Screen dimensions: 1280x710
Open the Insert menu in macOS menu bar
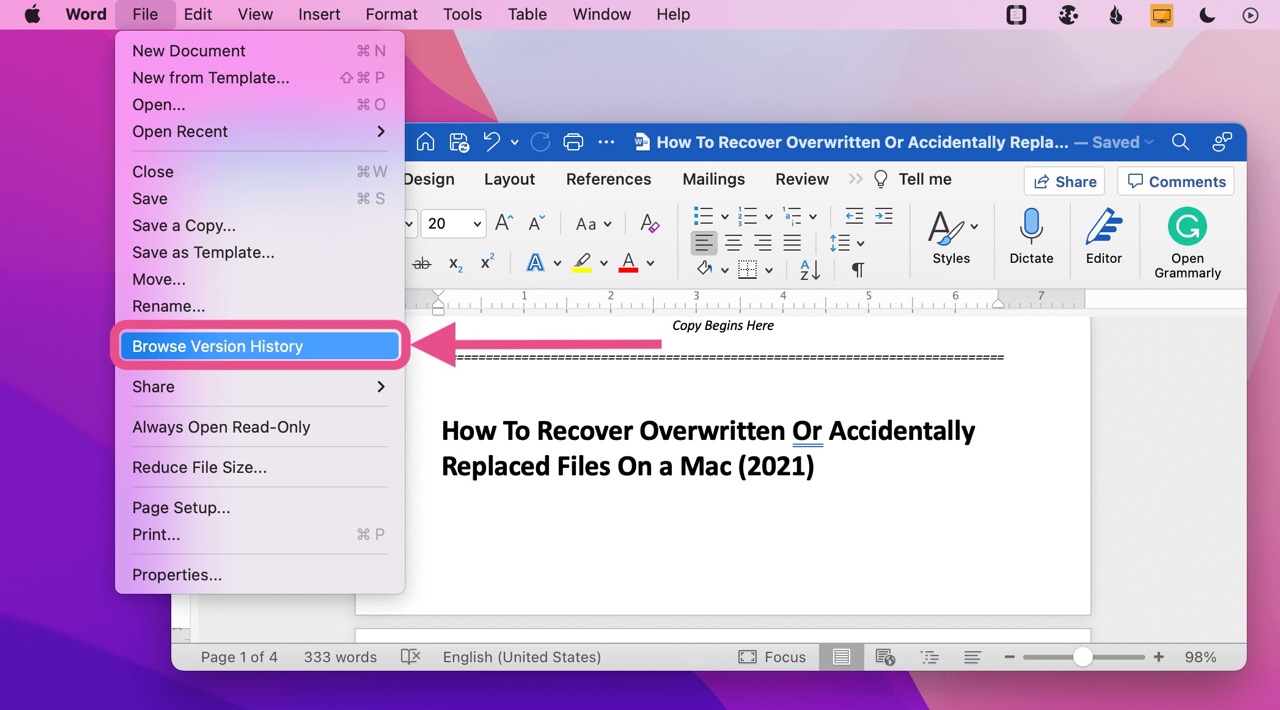pyautogui.click(x=319, y=14)
